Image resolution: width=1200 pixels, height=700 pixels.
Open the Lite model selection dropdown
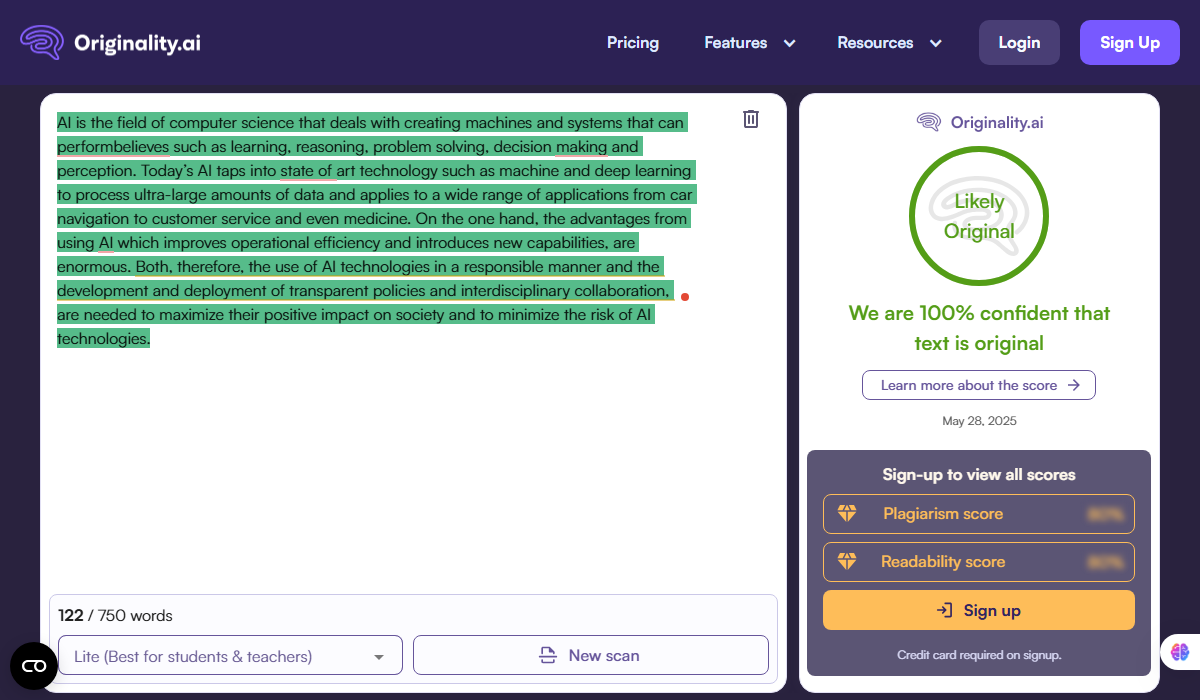[x=230, y=656]
